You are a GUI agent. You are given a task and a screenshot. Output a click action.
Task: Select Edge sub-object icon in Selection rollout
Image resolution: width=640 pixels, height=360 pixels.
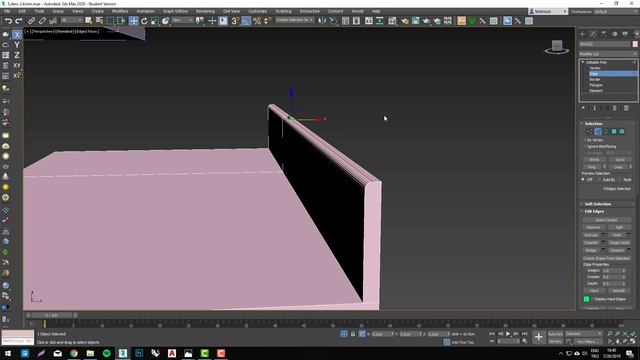598,131
